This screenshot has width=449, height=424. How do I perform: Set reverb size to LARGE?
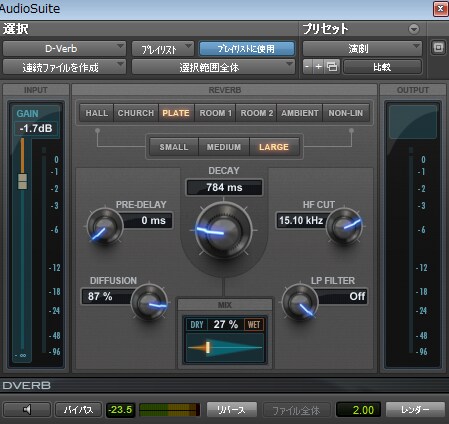coord(274,147)
